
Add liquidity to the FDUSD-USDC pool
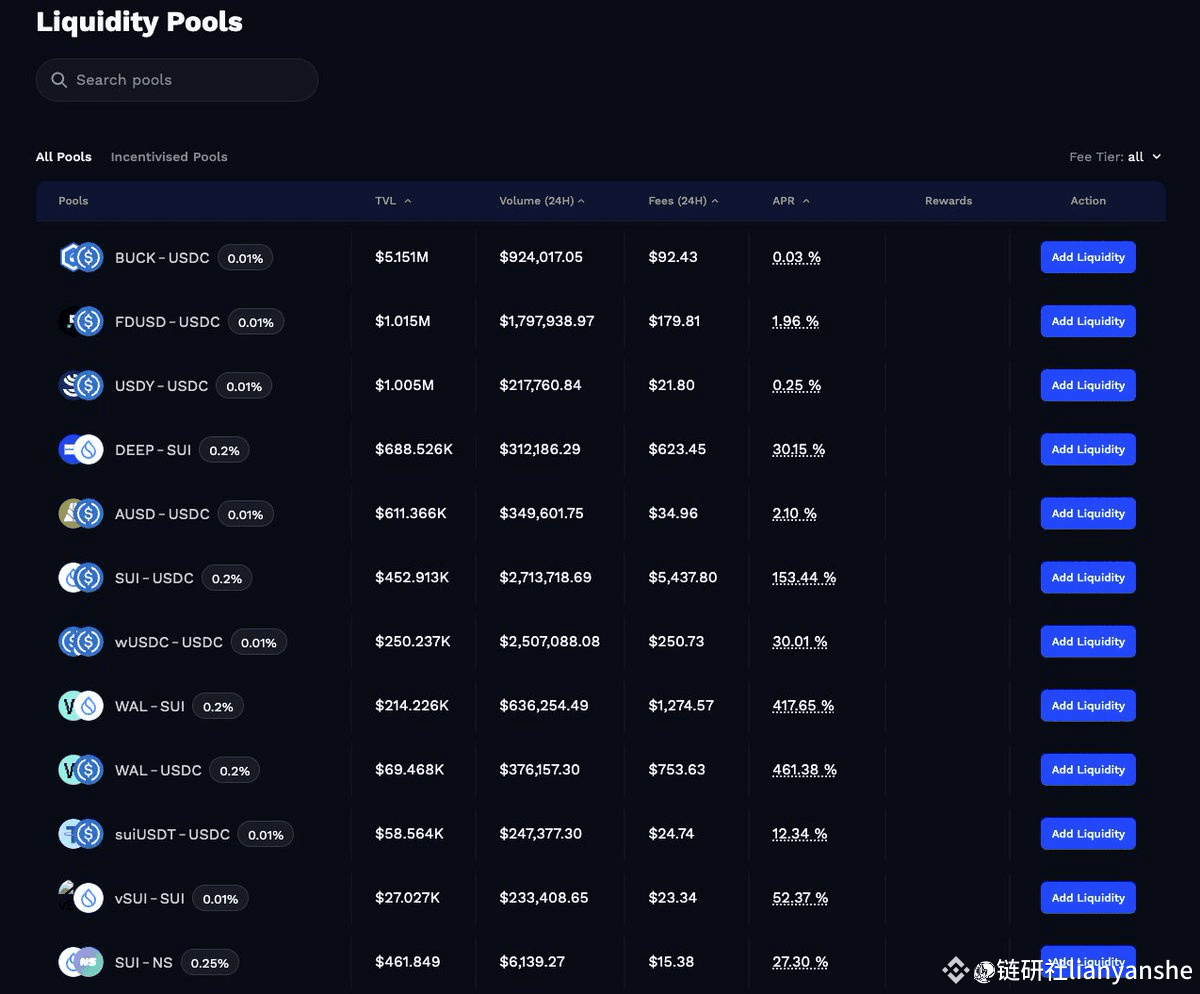(x=1088, y=322)
